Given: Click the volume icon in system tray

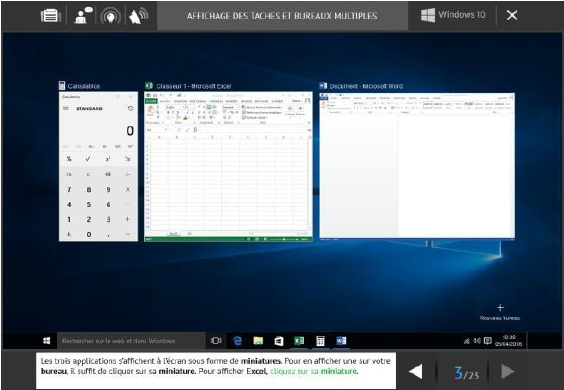Looking at the screenshot, I should tap(477, 340).
